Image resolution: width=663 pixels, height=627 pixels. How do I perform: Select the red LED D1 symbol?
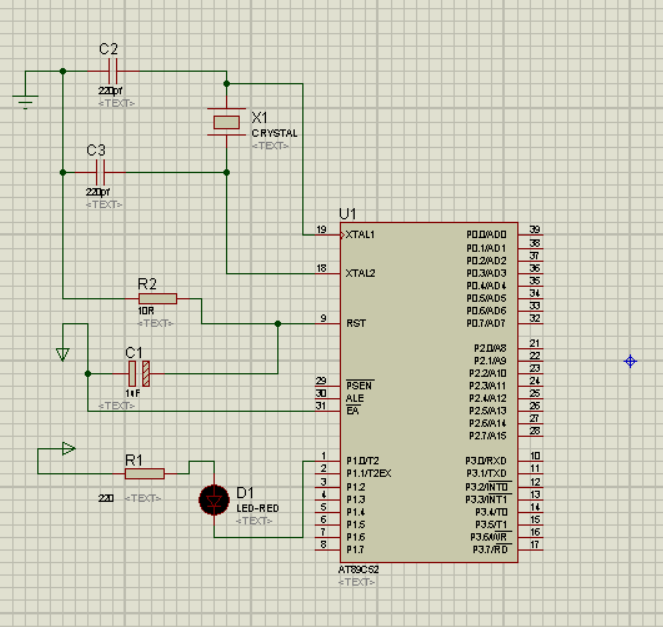[214, 498]
